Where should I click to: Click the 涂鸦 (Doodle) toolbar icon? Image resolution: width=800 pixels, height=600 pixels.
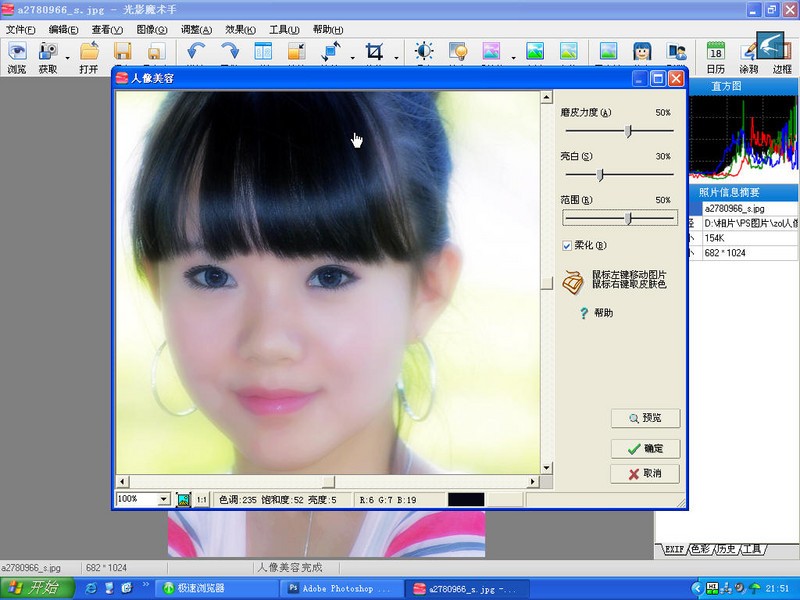pos(748,57)
